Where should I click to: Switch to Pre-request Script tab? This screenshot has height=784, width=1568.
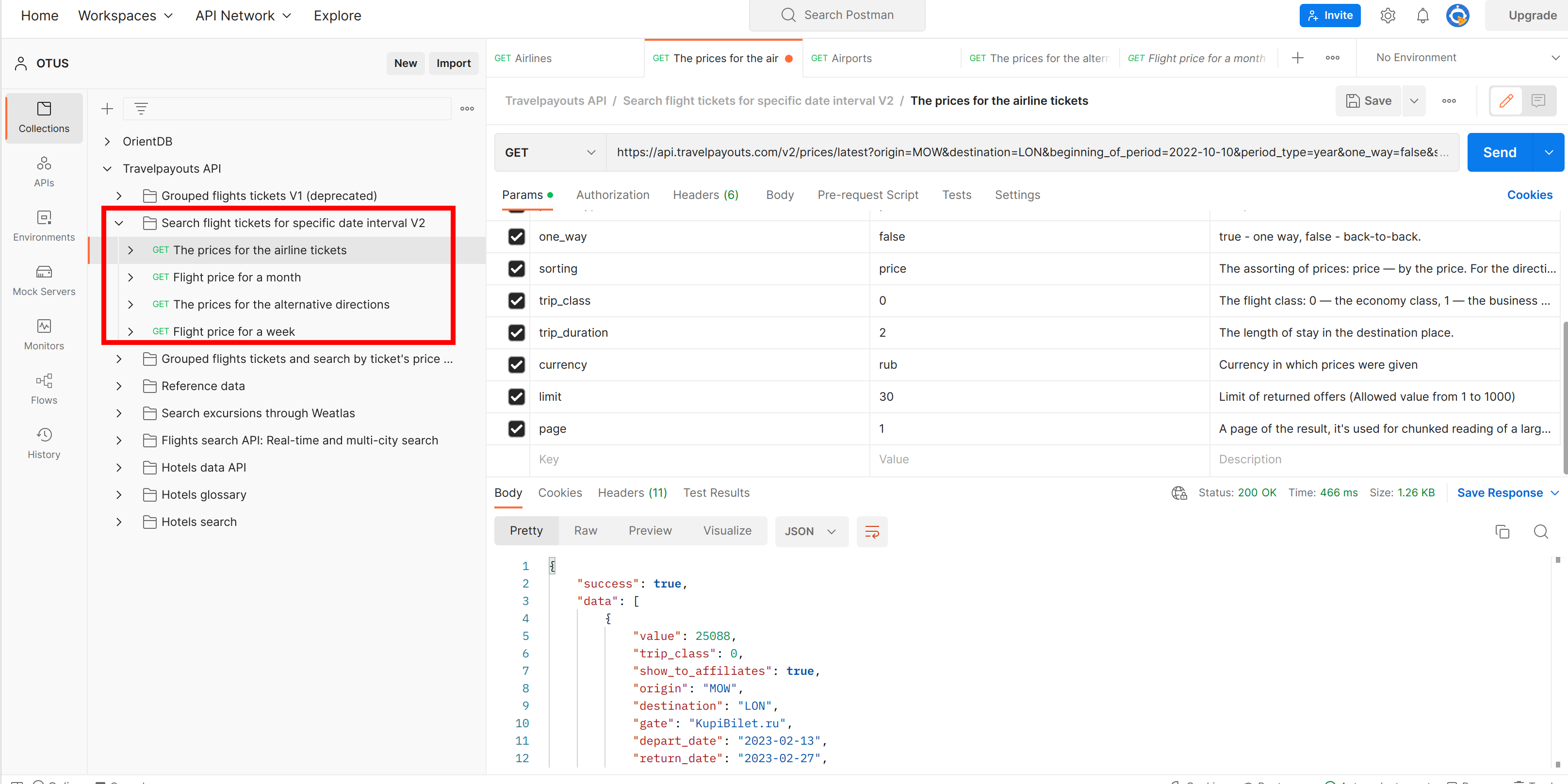(x=867, y=195)
